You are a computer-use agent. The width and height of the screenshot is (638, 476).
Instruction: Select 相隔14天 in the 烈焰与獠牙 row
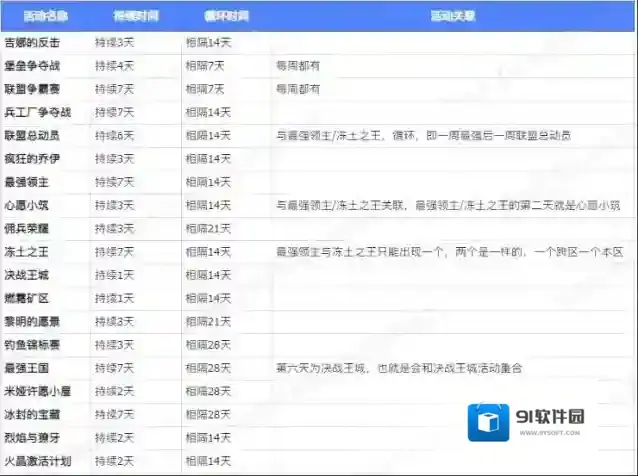coord(208,438)
